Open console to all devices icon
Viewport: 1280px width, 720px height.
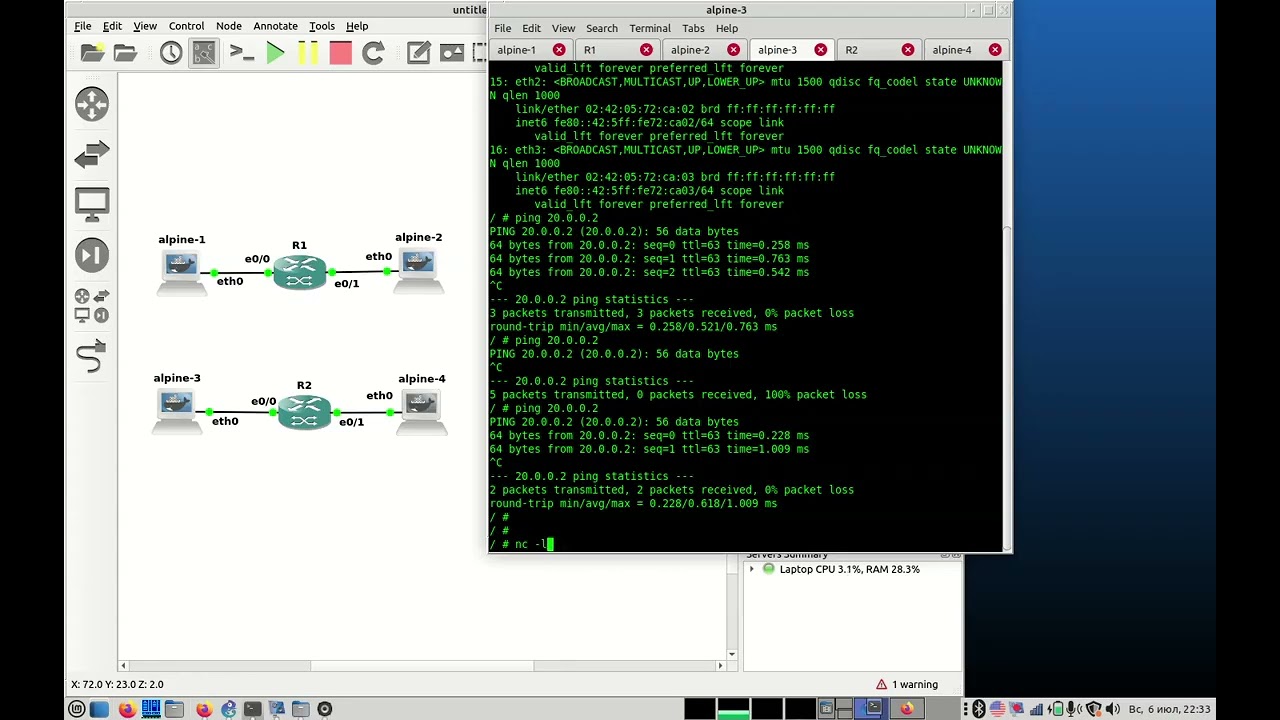coord(241,53)
